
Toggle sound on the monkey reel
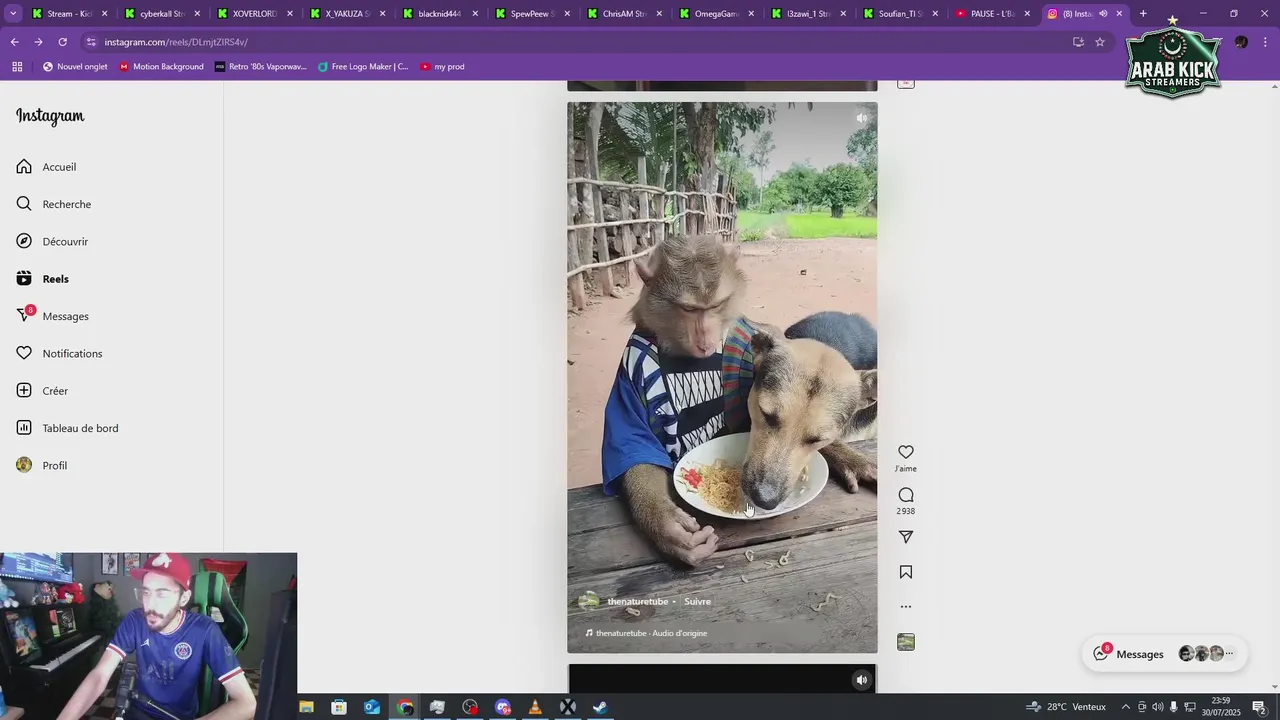click(x=861, y=118)
